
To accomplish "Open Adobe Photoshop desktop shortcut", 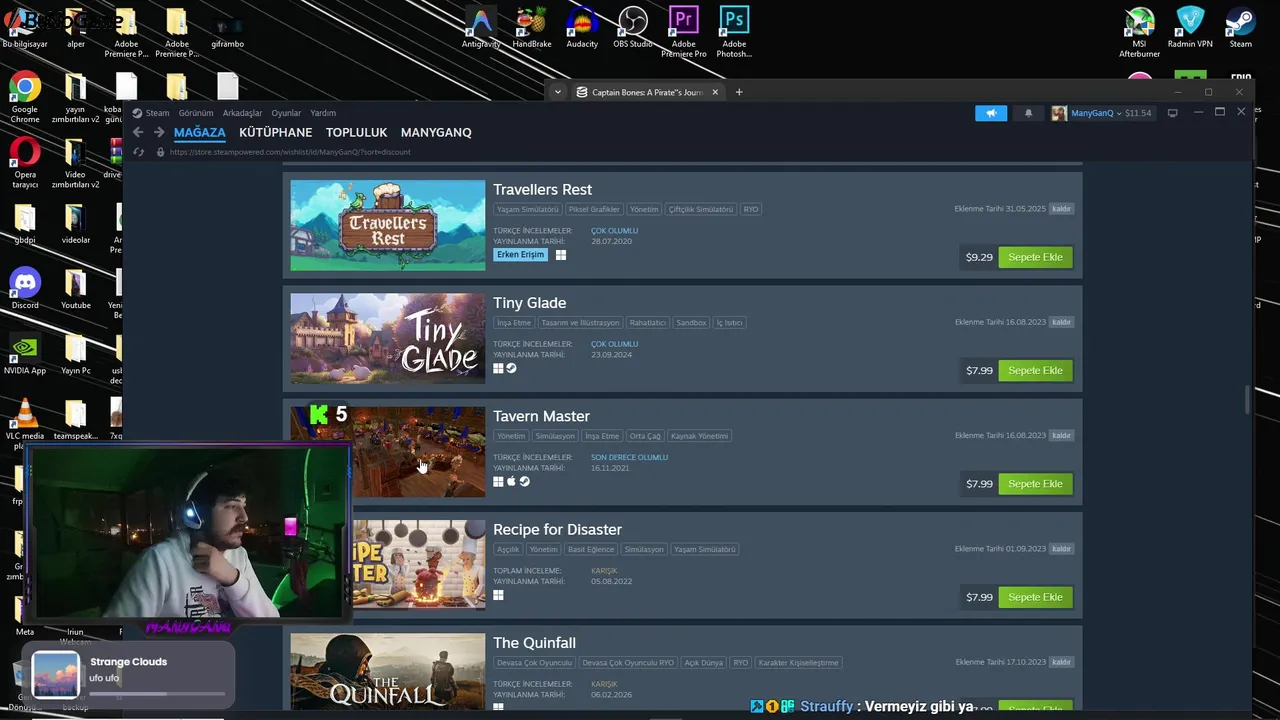I will click(x=734, y=30).
